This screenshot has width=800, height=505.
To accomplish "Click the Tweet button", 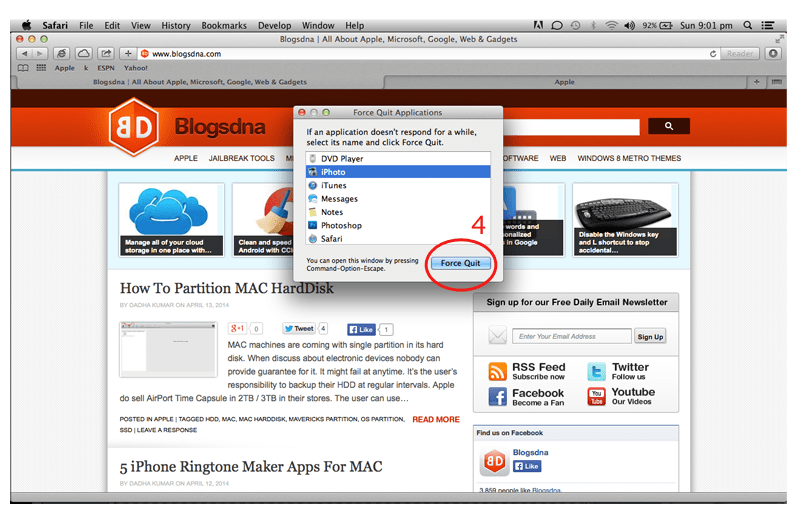I will [x=299, y=329].
